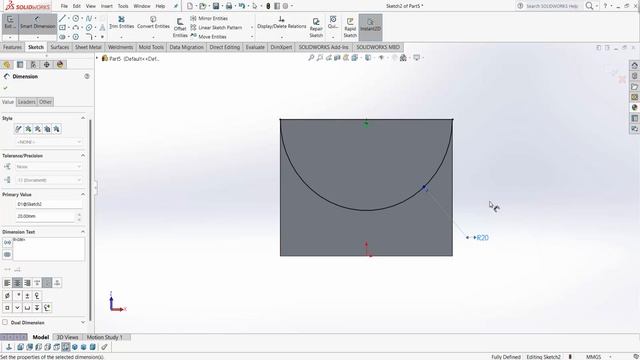The height and width of the screenshot is (360, 640).
Task: Click the Print toolbar icon
Action: [x=229, y=6]
